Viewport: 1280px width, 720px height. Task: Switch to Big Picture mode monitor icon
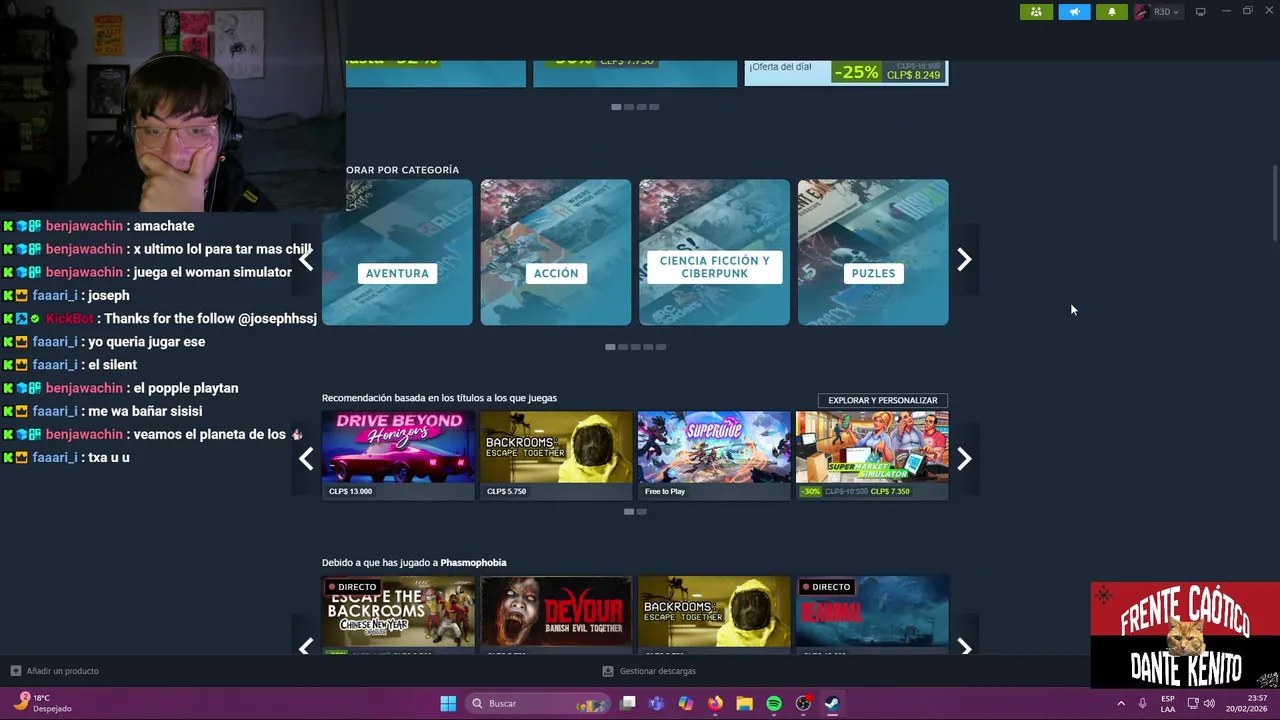(x=1201, y=12)
